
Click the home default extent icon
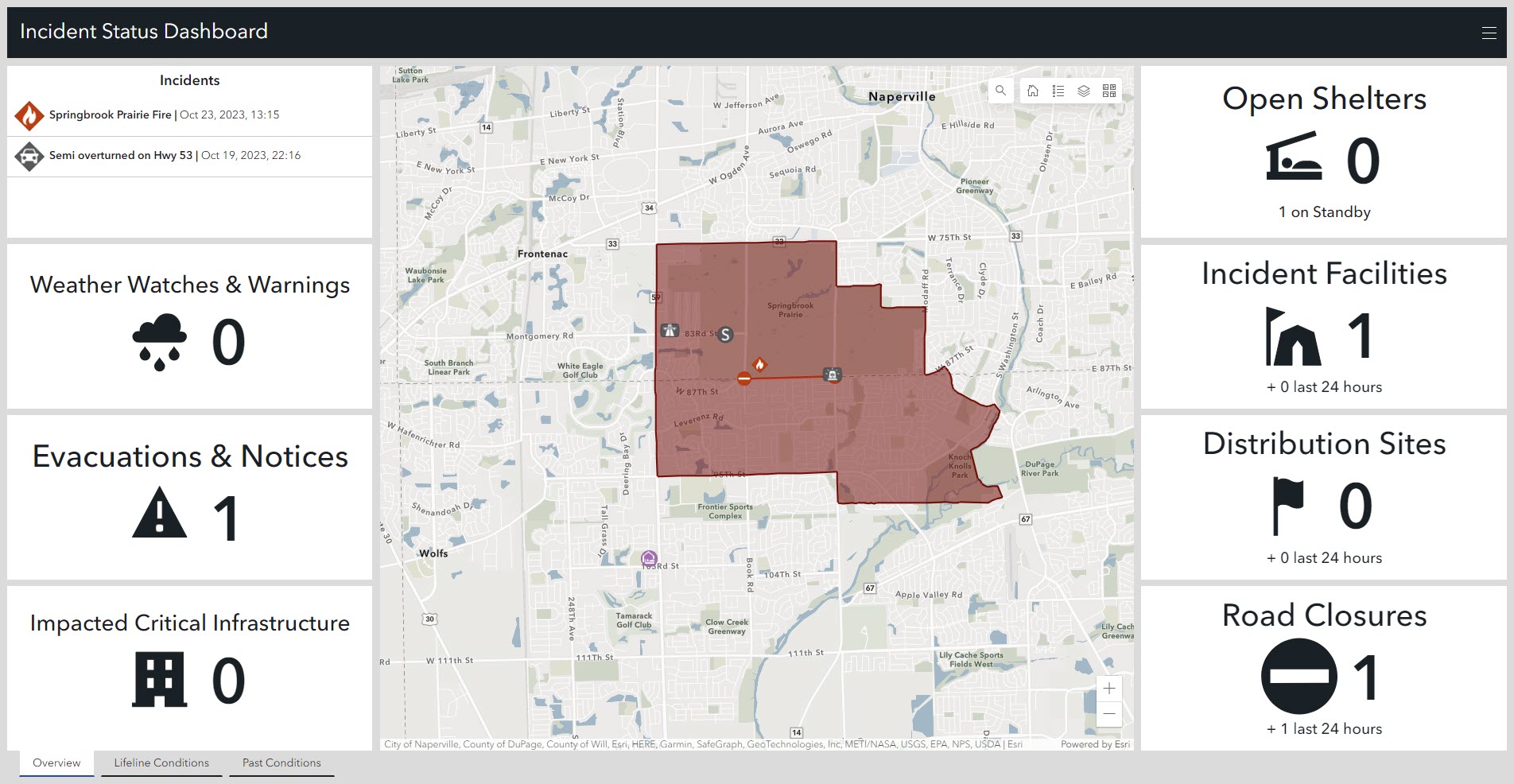(1032, 91)
